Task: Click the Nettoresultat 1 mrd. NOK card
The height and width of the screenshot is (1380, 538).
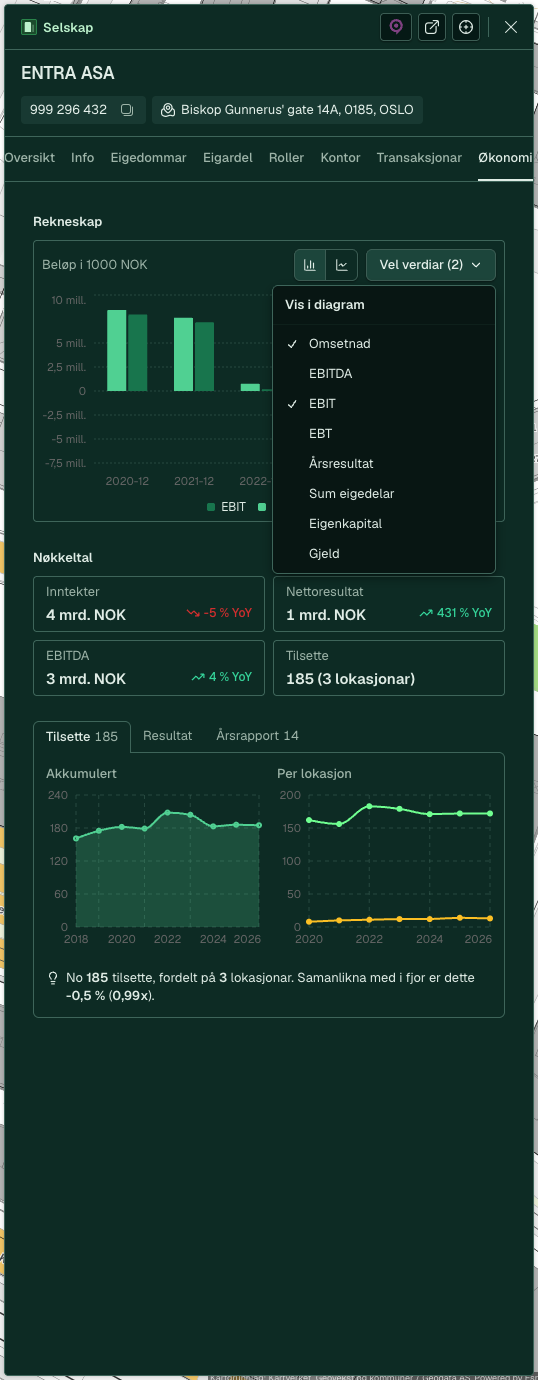Action: (389, 604)
